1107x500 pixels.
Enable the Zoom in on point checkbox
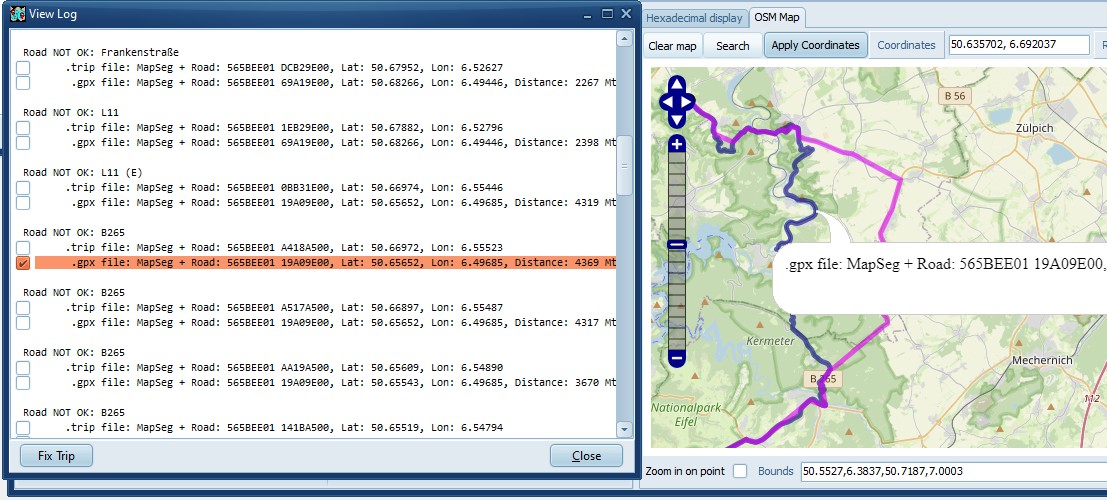tap(740, 471)
